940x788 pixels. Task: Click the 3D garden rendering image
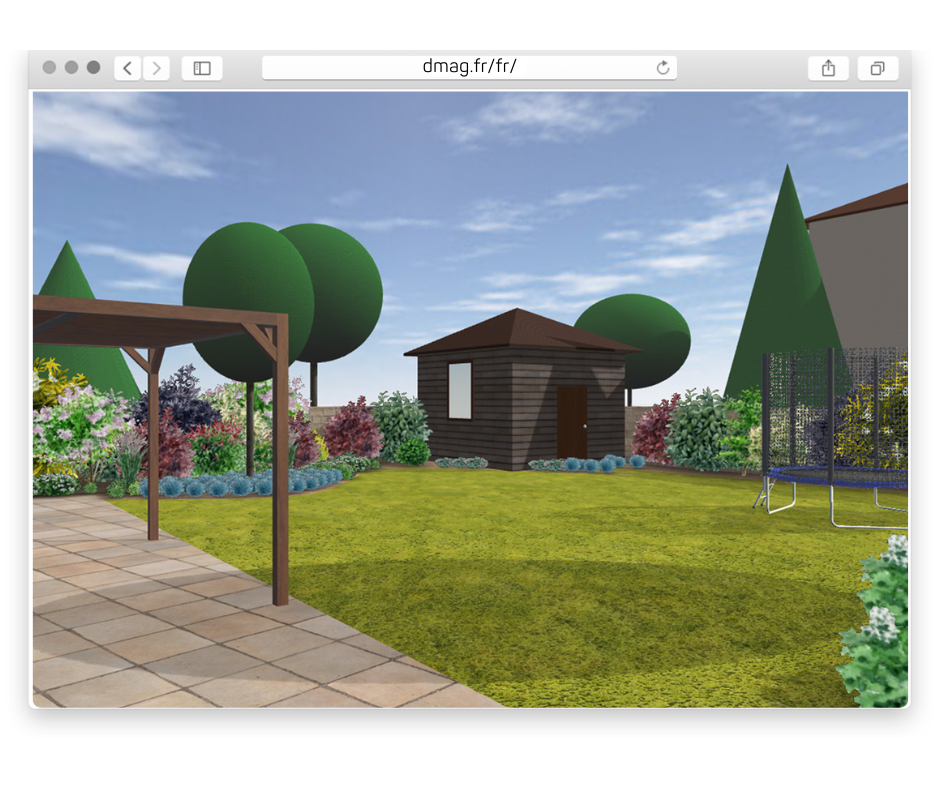pyautogui.click(x=471, y=399)
